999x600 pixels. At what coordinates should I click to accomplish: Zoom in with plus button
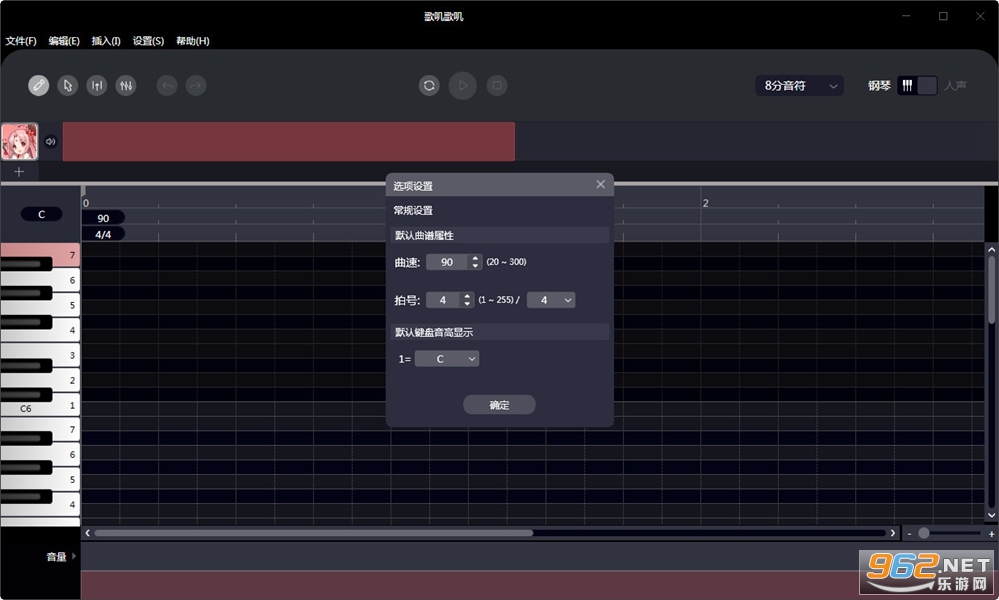991,534
